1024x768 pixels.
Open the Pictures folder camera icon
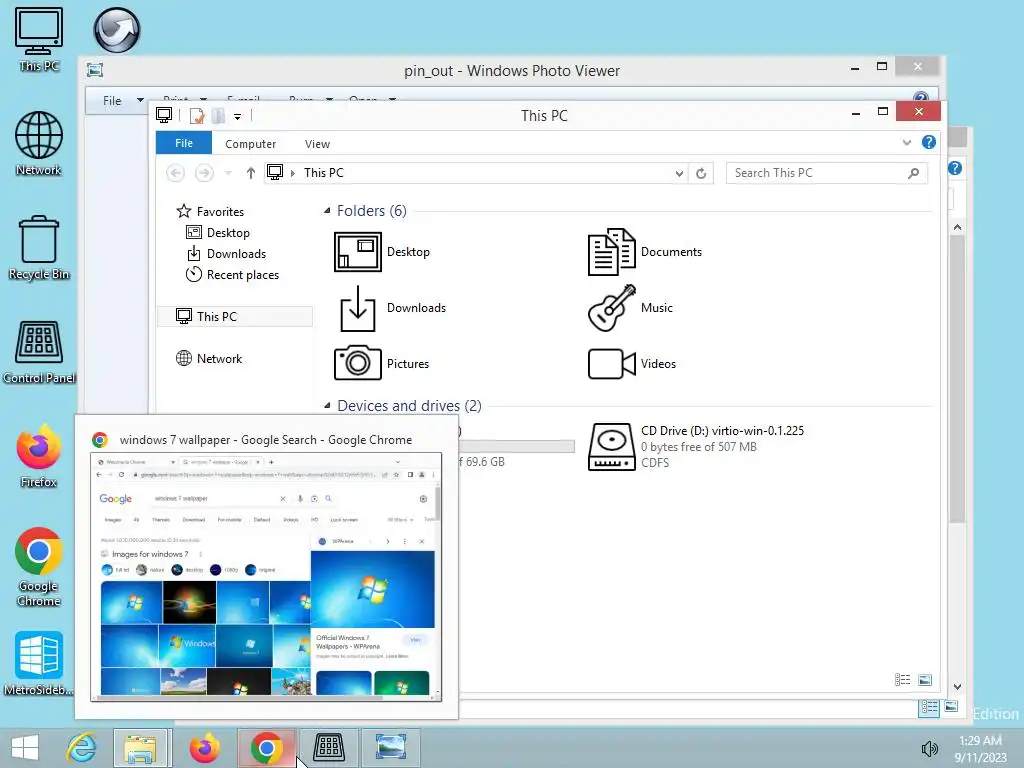coord(357,363)
